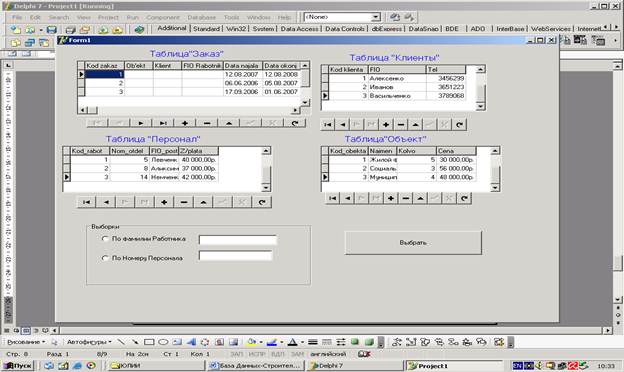Click the horizontal scrollbar of Заказ table
The width and height of the screenshot is (624, 372).
189,110
